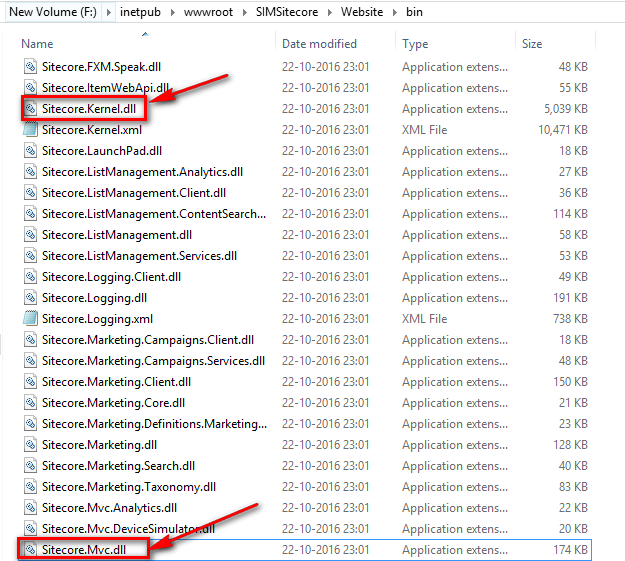Image resolution: width=625 pixels, height=561 pixels.
Task: Click the 174 KB size cell
Action: [570, 550]
